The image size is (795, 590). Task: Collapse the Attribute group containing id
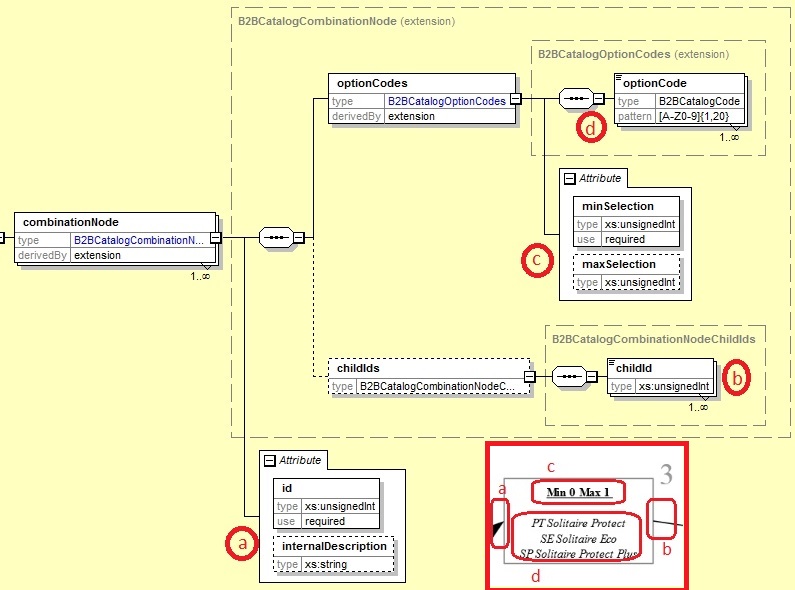[x=268, y=460]
